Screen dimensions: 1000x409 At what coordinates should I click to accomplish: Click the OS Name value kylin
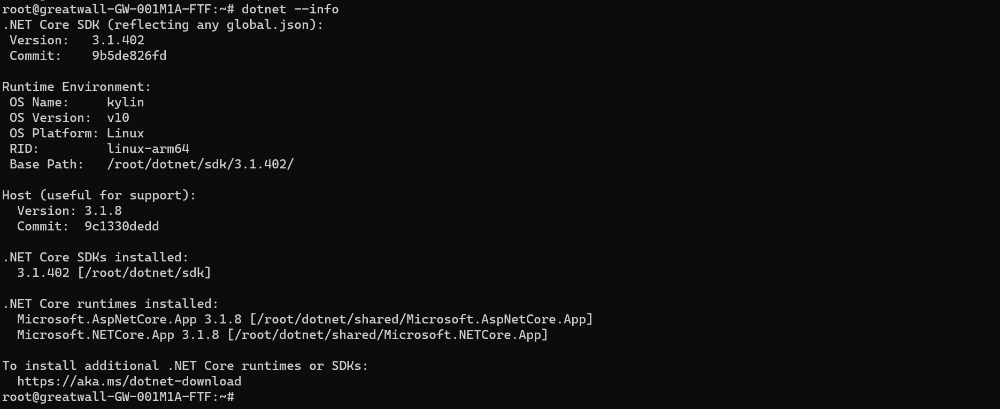click(126, 102)
